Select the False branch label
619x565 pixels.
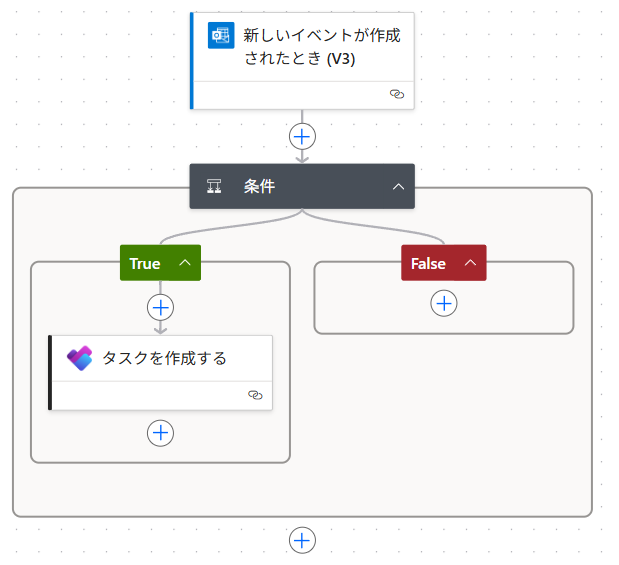(x=428, y=263)
